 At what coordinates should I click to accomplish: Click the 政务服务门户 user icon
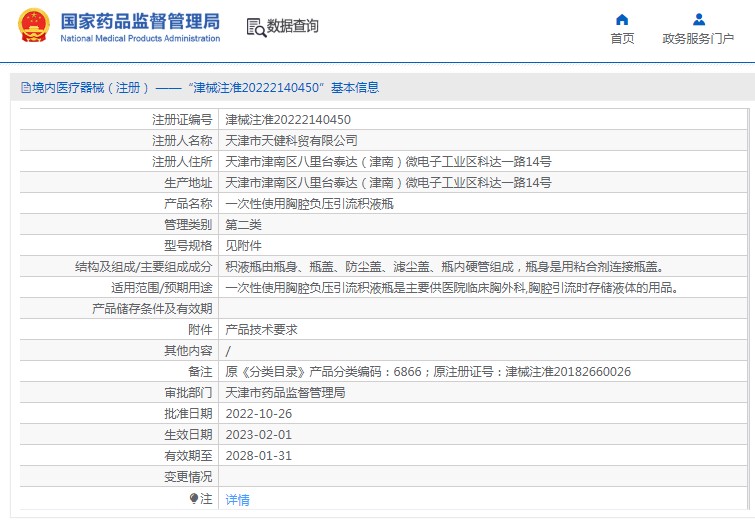tap(699, 19)
